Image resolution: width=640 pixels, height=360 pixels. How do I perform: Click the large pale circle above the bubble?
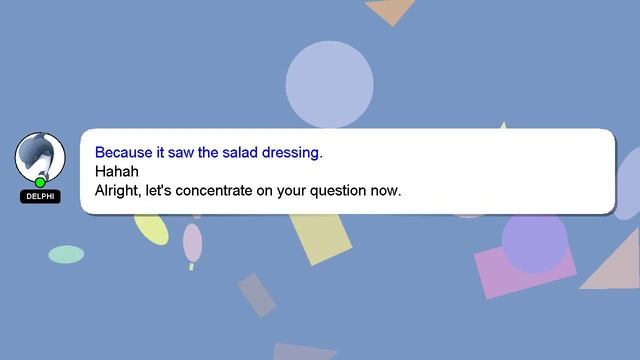click(x=329, y=84)
